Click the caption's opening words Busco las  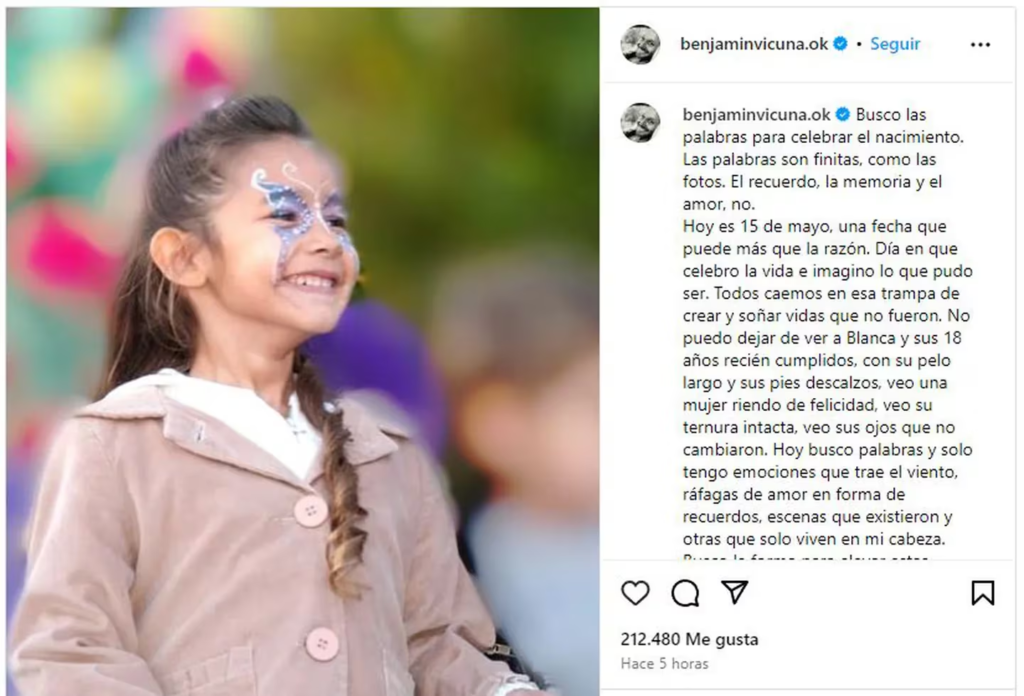[891, 114]
